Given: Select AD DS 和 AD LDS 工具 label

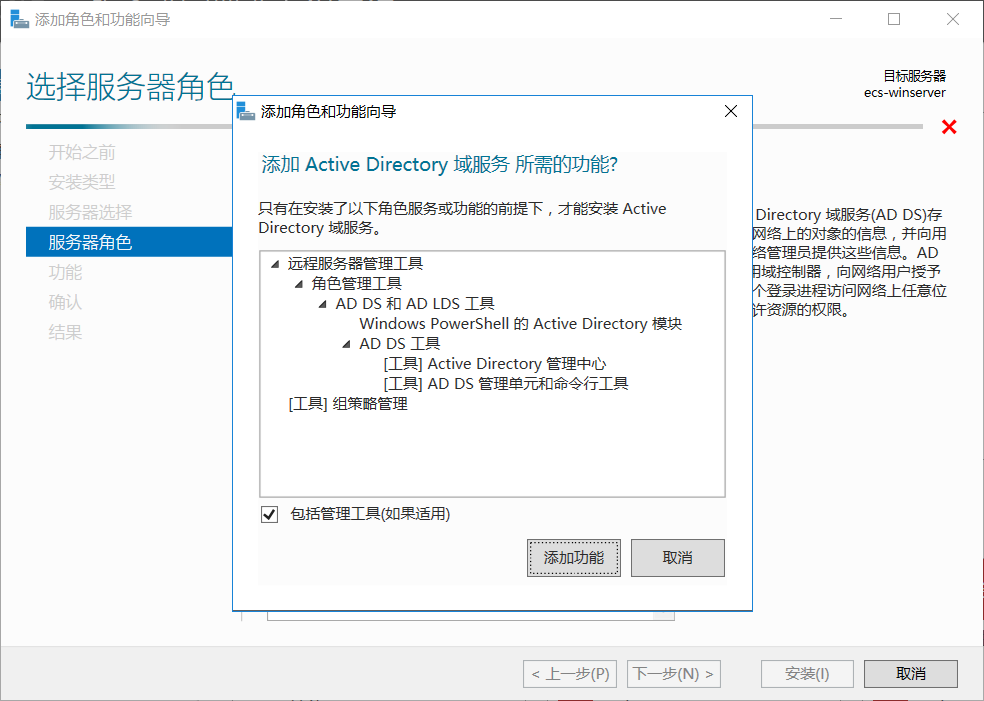Looking at the screenshot, I should point(415,304).
